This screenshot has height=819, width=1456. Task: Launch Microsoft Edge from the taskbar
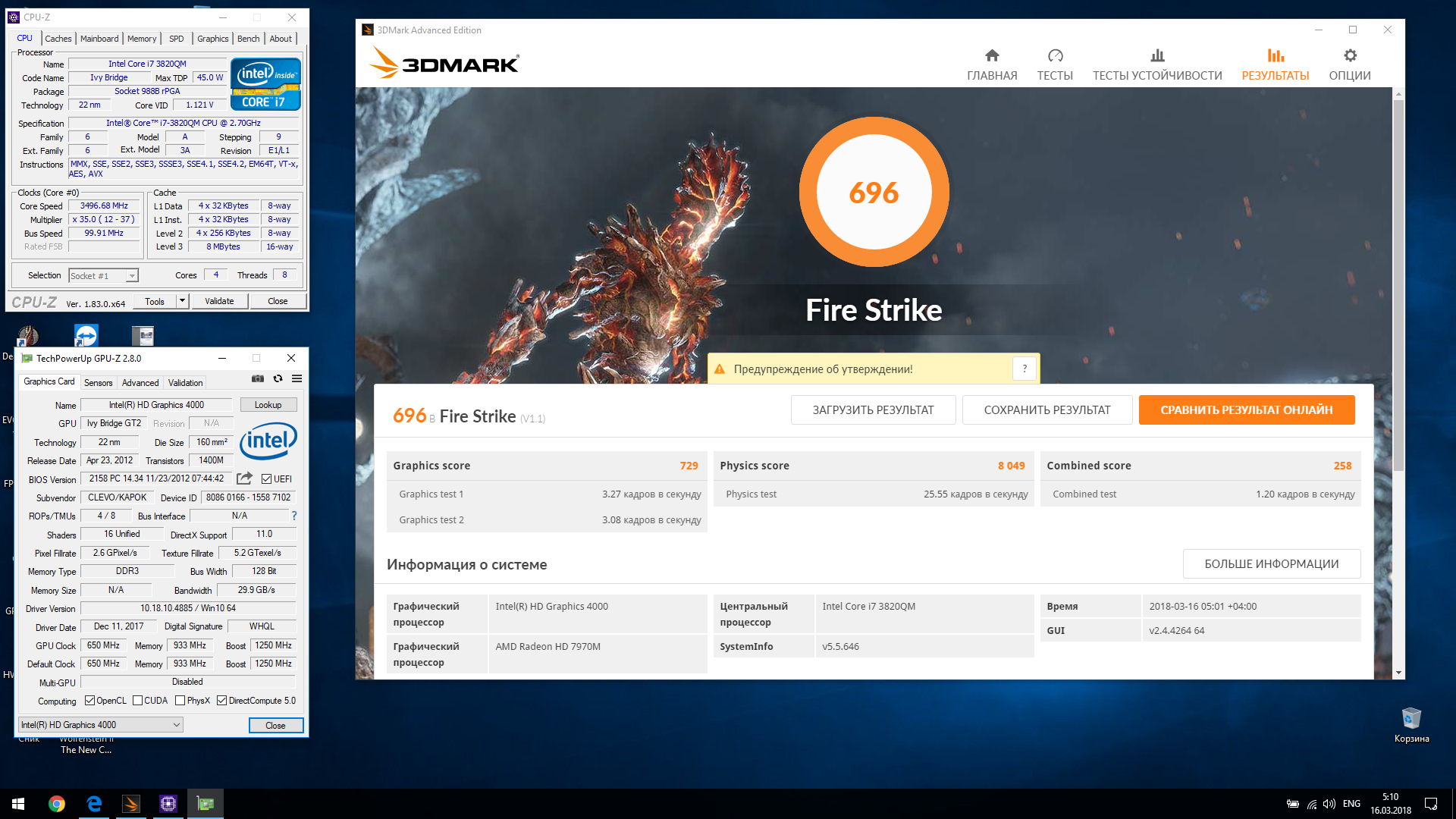pyautogui.click(x=94, y=804)
